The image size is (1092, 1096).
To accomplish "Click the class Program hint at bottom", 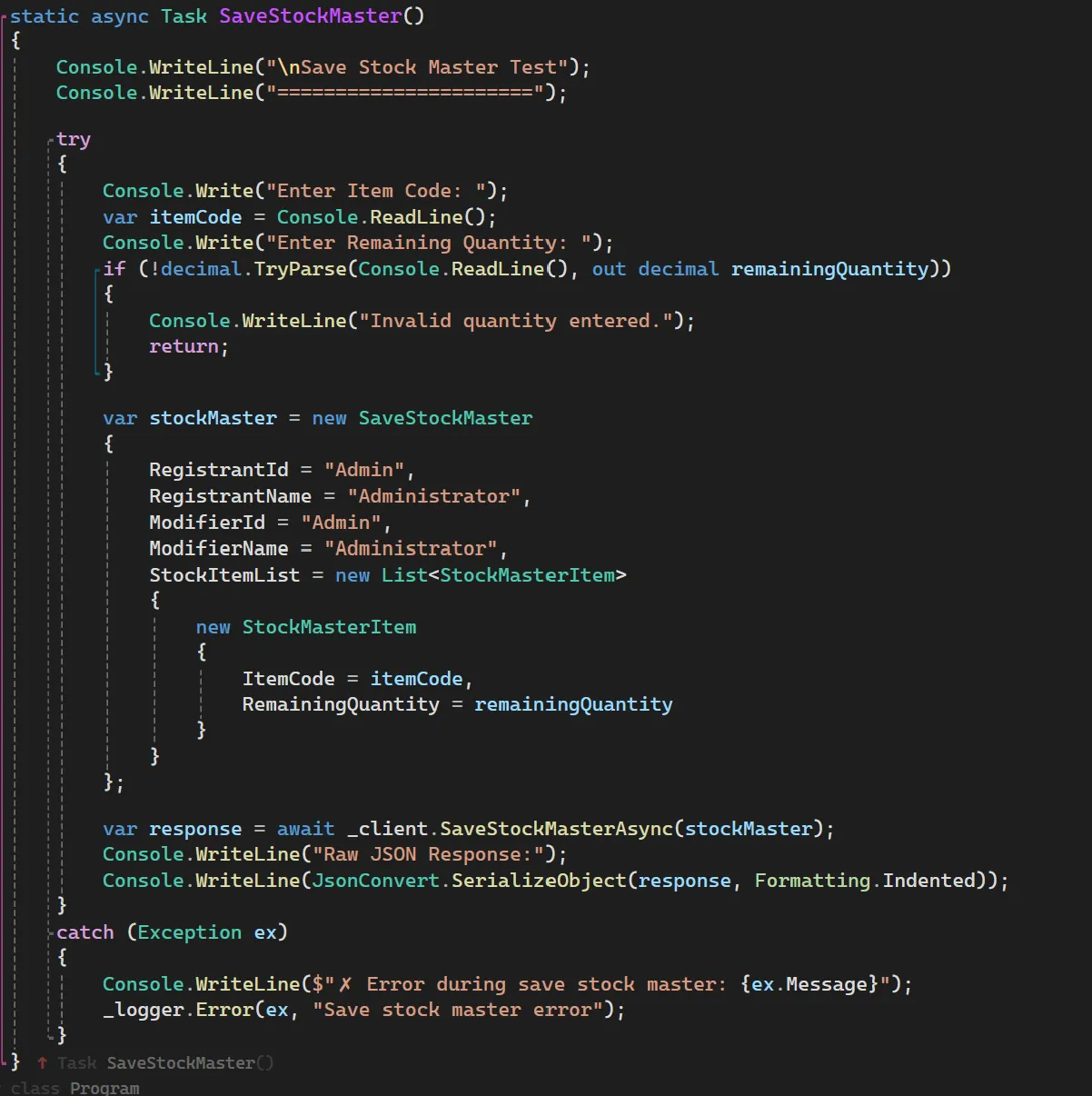I will (x=75, y=1088).
